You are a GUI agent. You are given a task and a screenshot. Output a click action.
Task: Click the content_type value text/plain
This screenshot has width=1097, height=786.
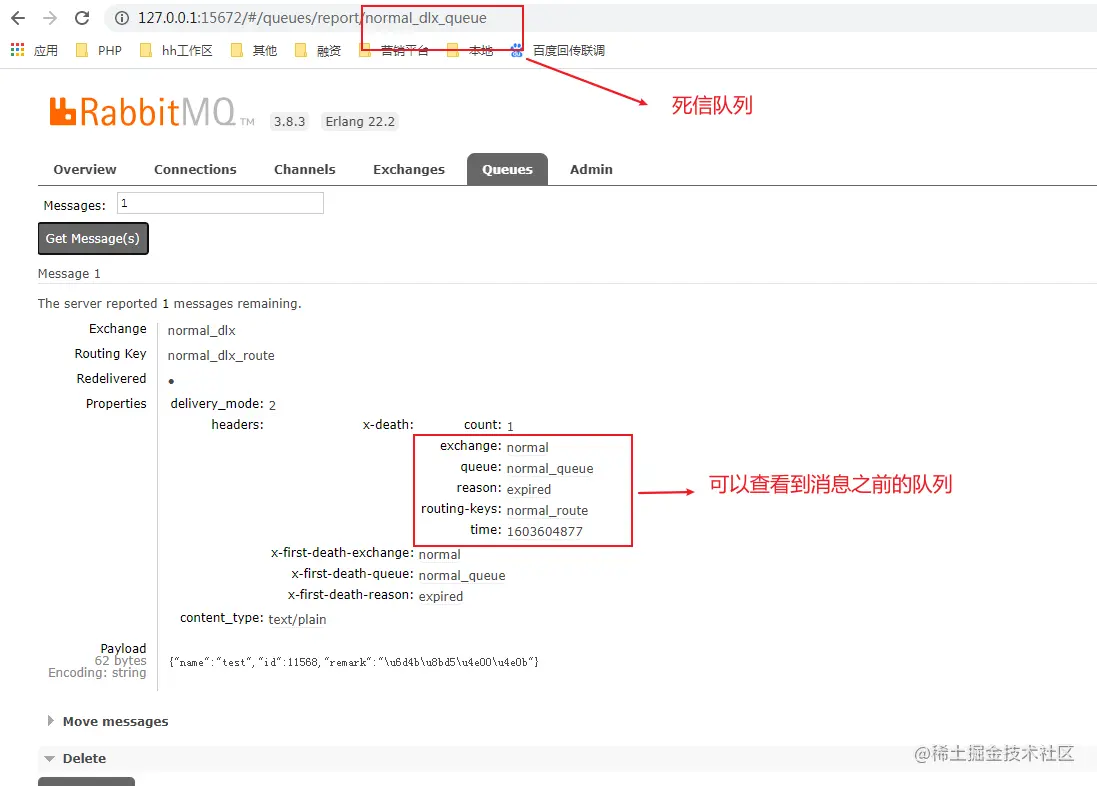click(297, 619)
